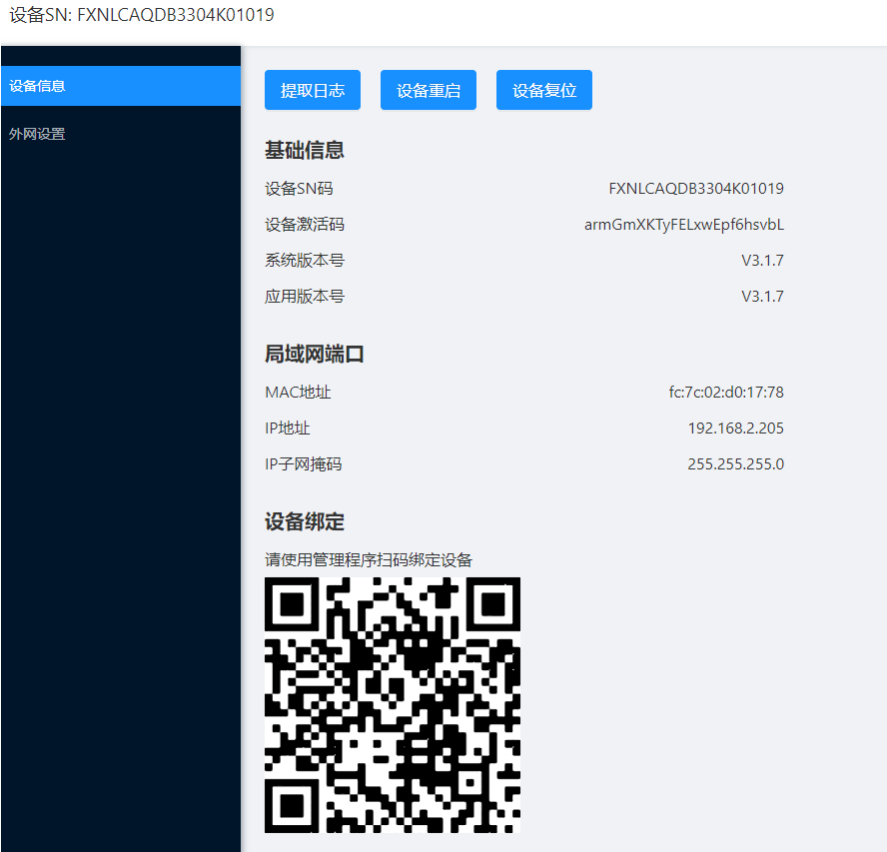Click the IP address 192.168.2.205
This screenshot has height=852, width=887.
point(735,428)
